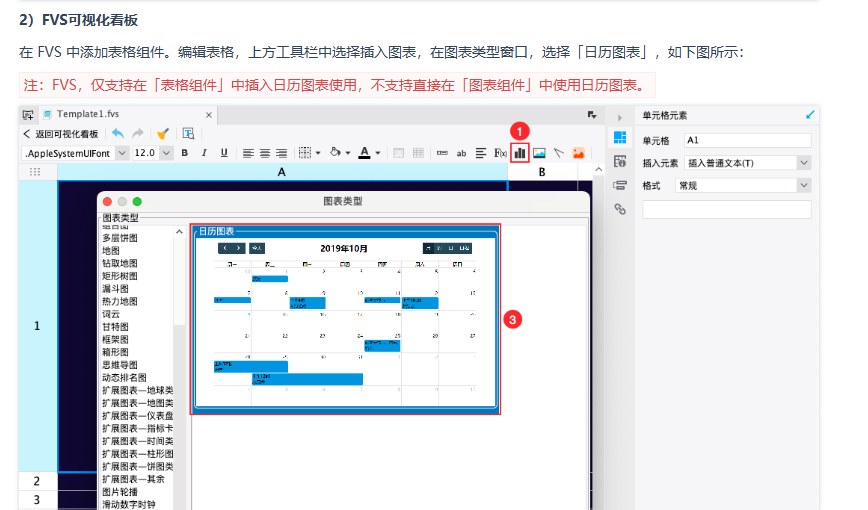Image resolution: width=868 pixels, height=510 pixels.
Task: Click the blue dock arrow in 单元格元素 header
Action: pos(810,115)
